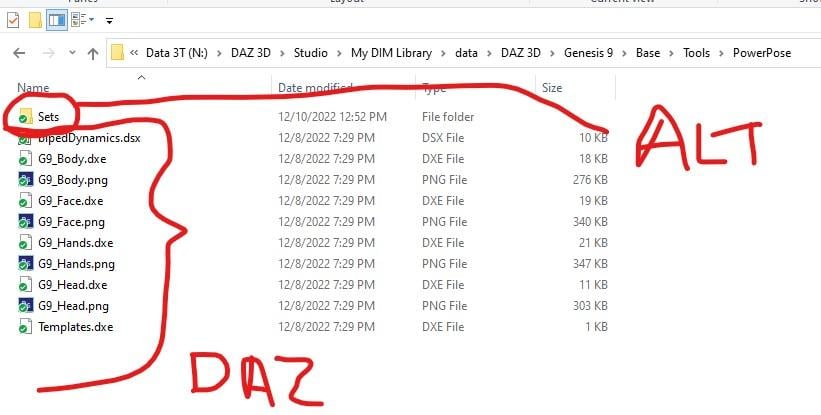This screenshot has width=821, height=415.
Task: Expand hidden path chevrons before Data 3T
Action: [x=134, y=53]
